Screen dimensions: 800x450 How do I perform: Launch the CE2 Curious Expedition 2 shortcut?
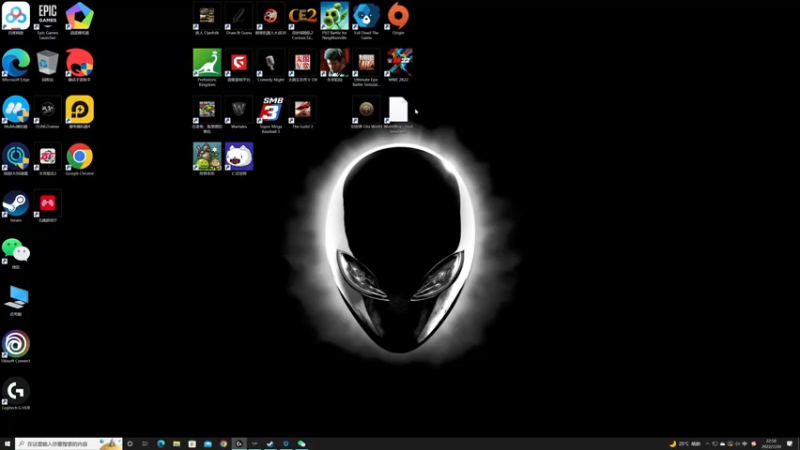[x=303, y=20]
